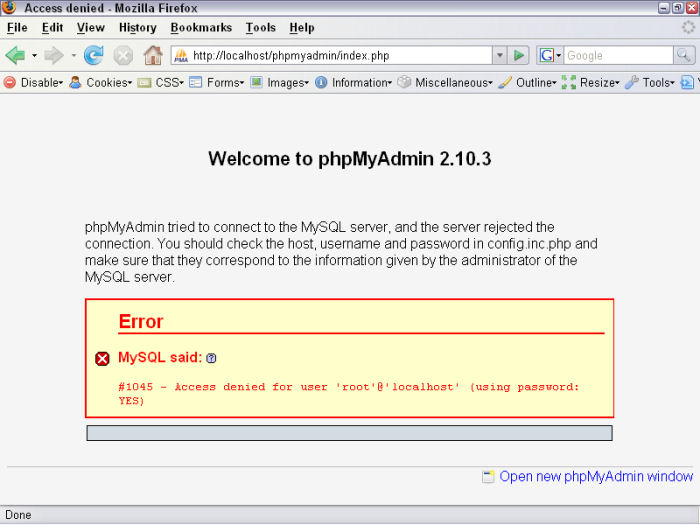Open the Forward history dropdown arrow
Viewport: 700px width, 525px height.
(x=74, y=56)
